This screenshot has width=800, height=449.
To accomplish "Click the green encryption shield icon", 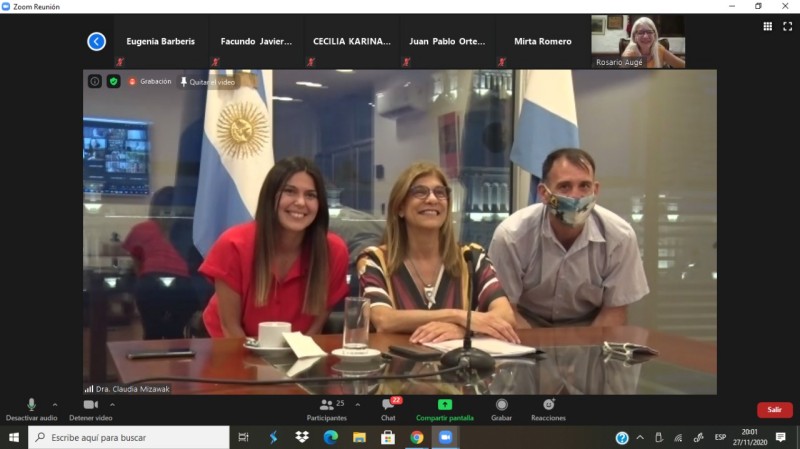I will click(x=113, y=81).
